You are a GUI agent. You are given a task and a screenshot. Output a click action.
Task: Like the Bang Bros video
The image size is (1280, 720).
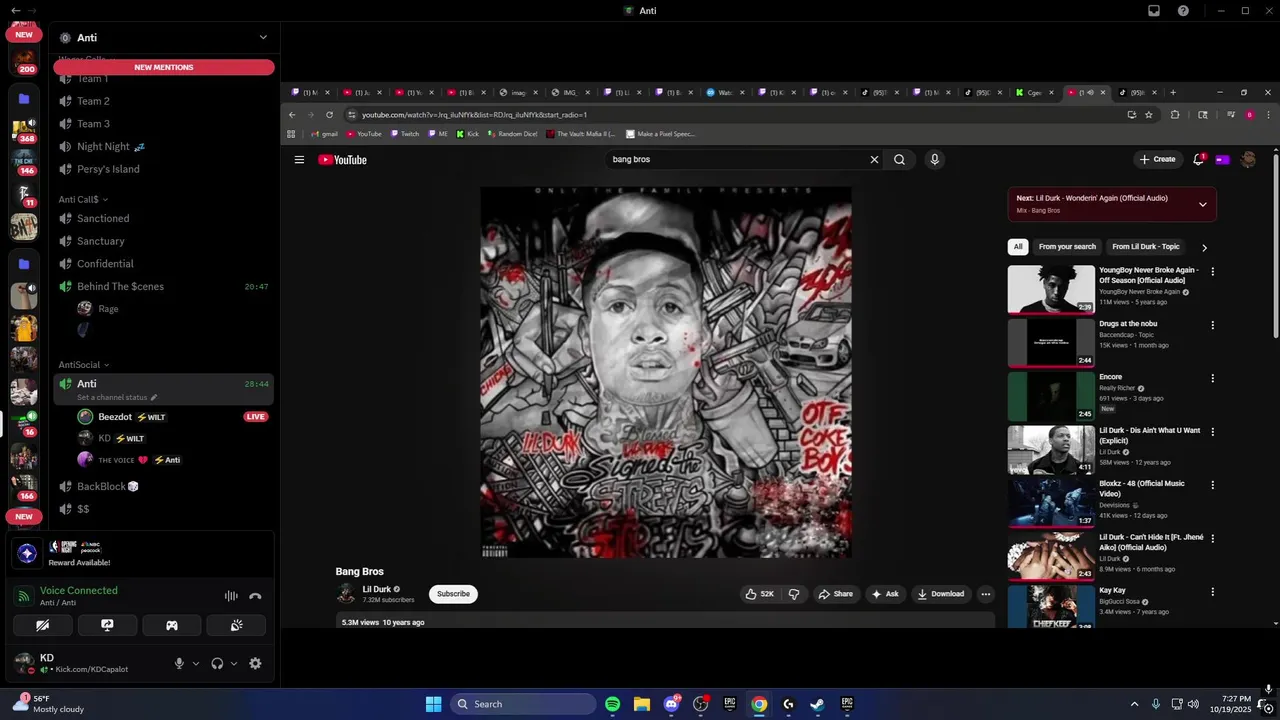(759, 594)
